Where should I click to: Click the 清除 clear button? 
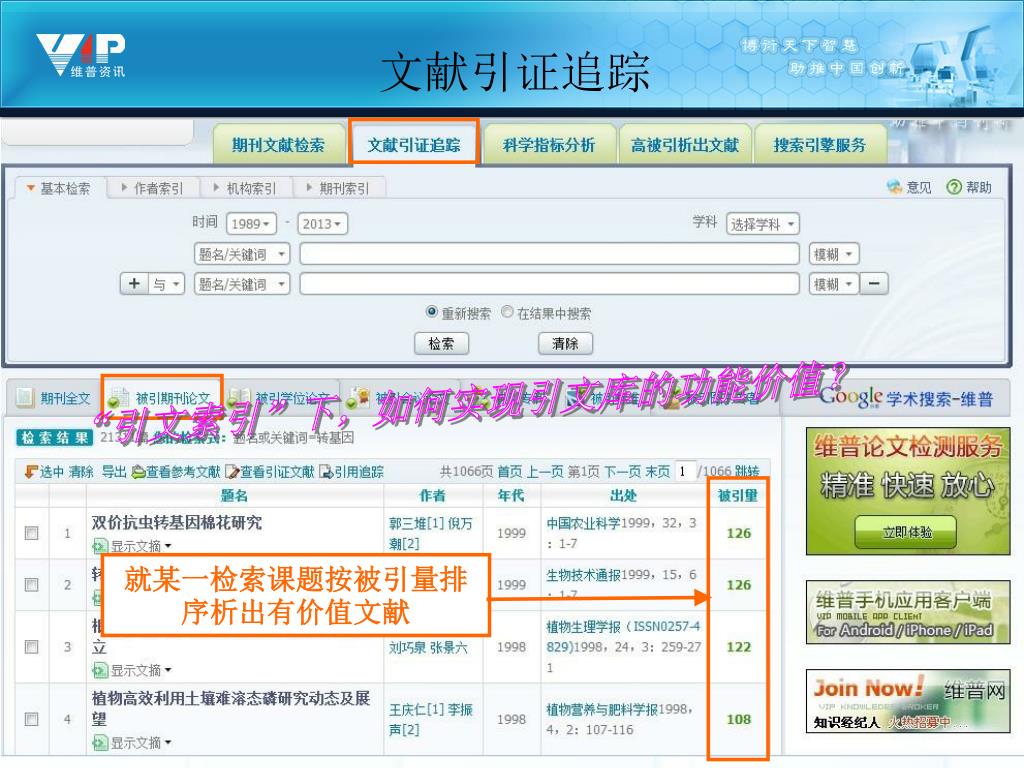pyautogui.click(x=566, y=344)
